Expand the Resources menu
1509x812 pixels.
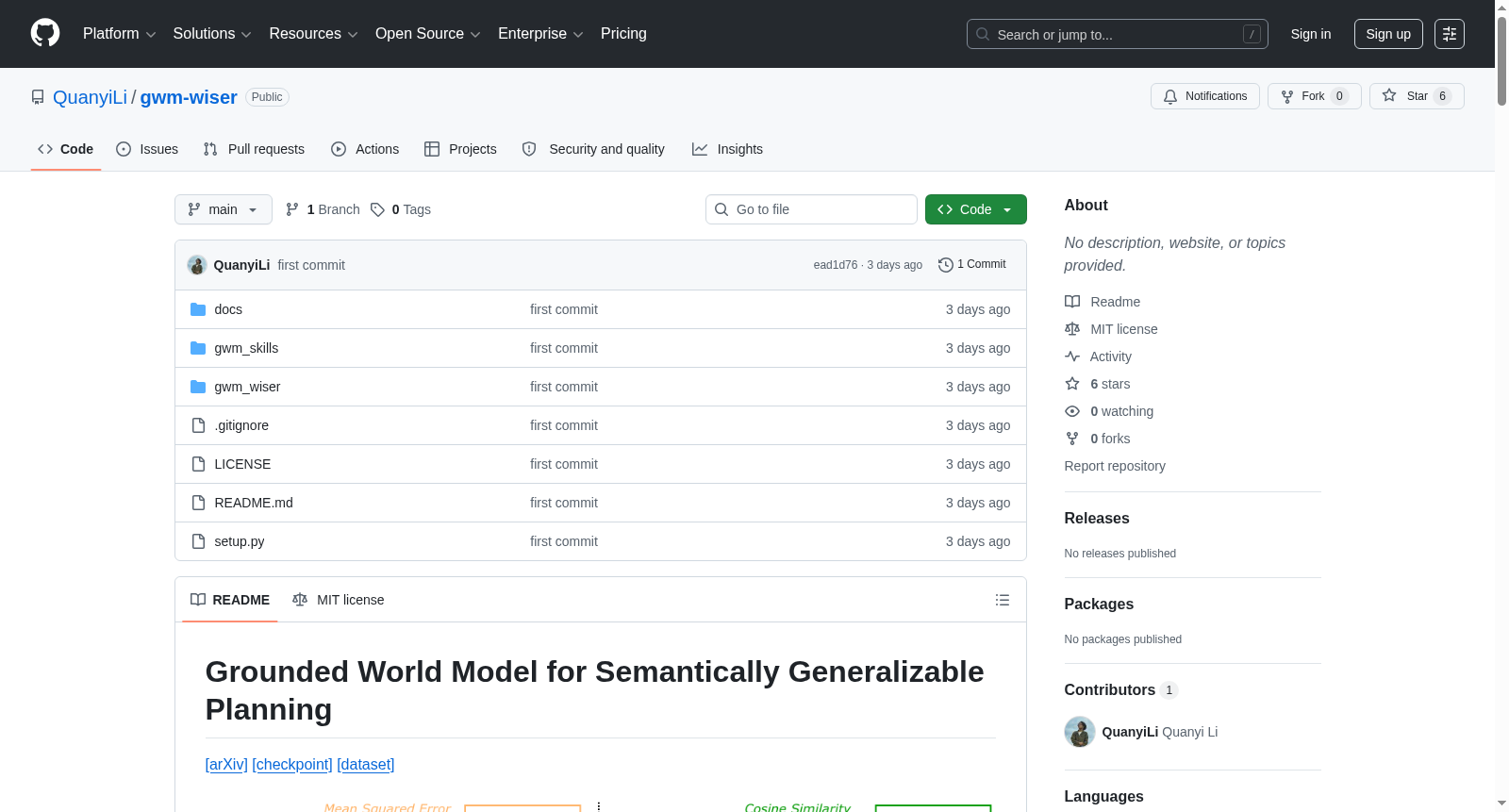coord(313,34)
